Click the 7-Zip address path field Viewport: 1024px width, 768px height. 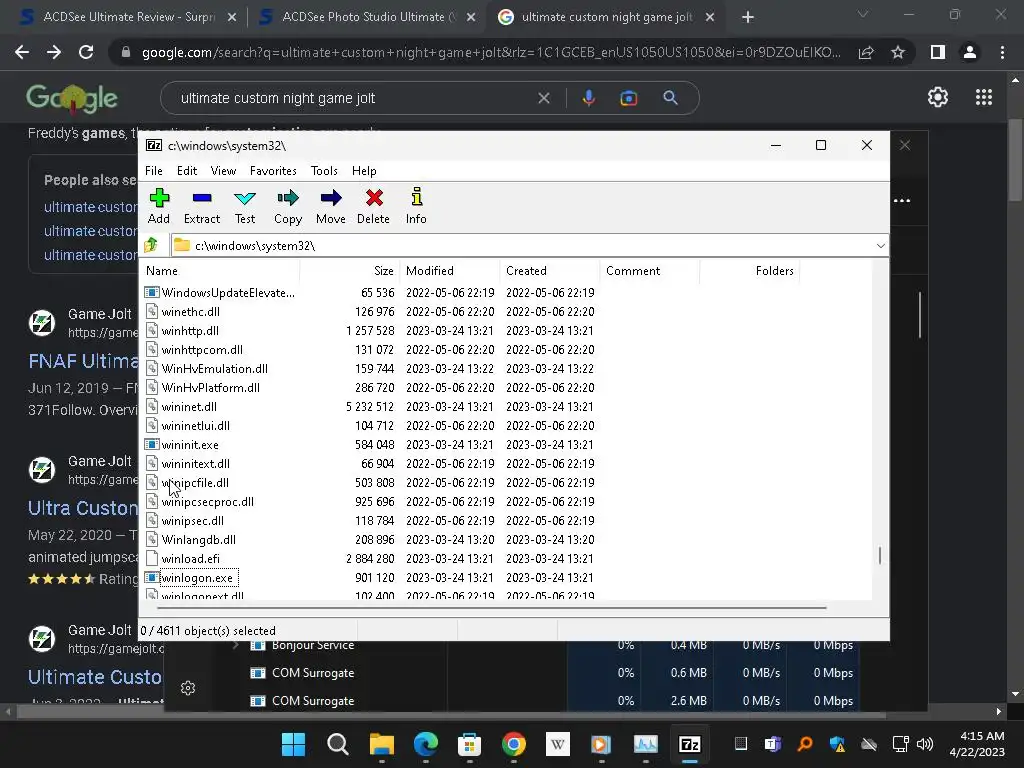pos(522,246)
